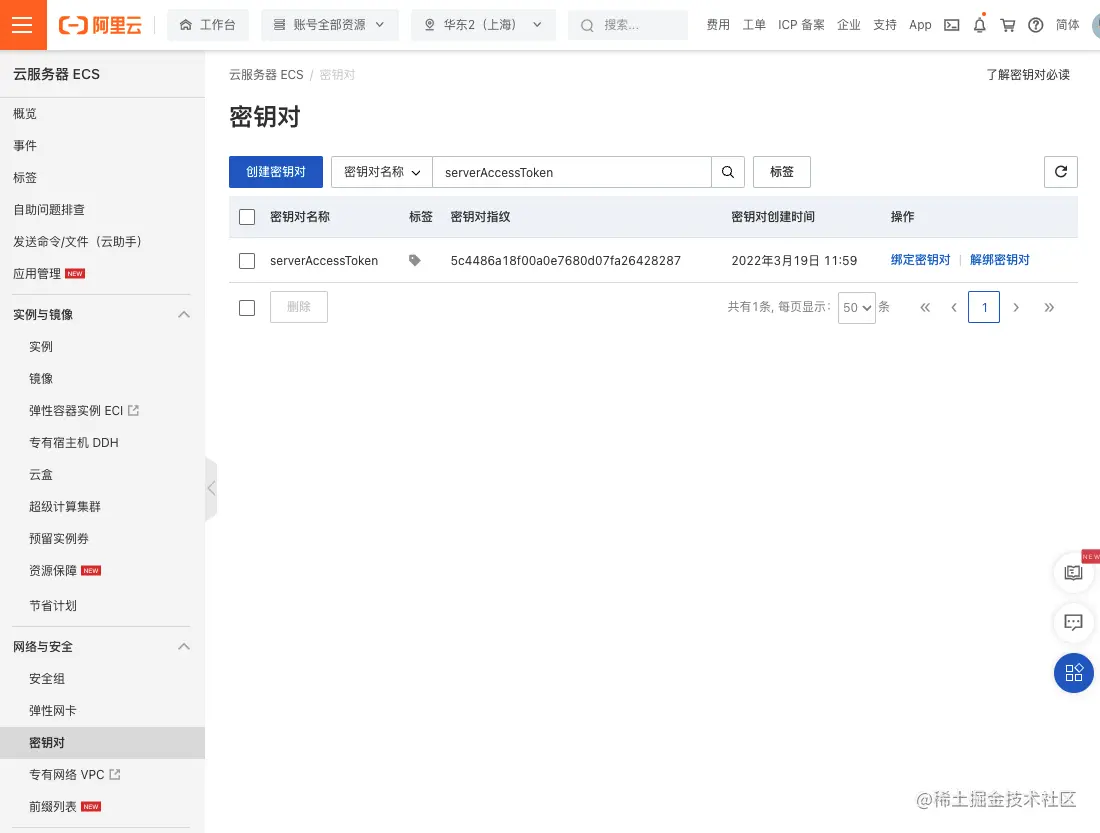Click the serverAccessToken key pair name

coord(324,260)
